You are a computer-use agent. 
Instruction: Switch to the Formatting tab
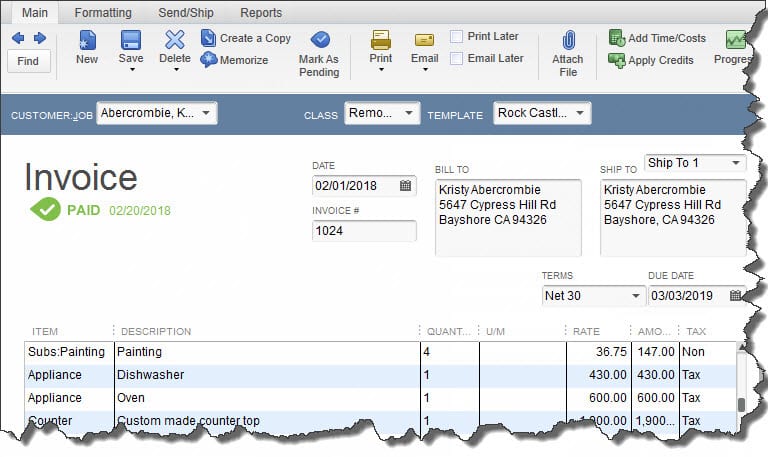tap(102, 13)
